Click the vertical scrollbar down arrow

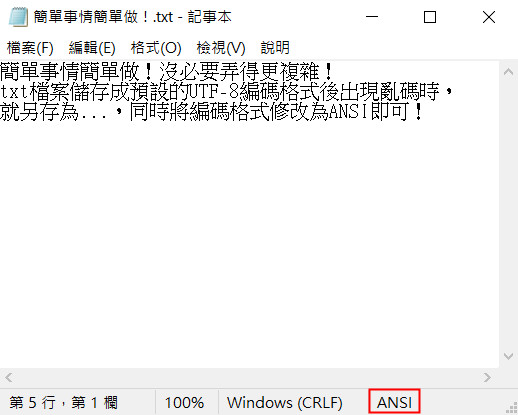[x=508, y=356]
